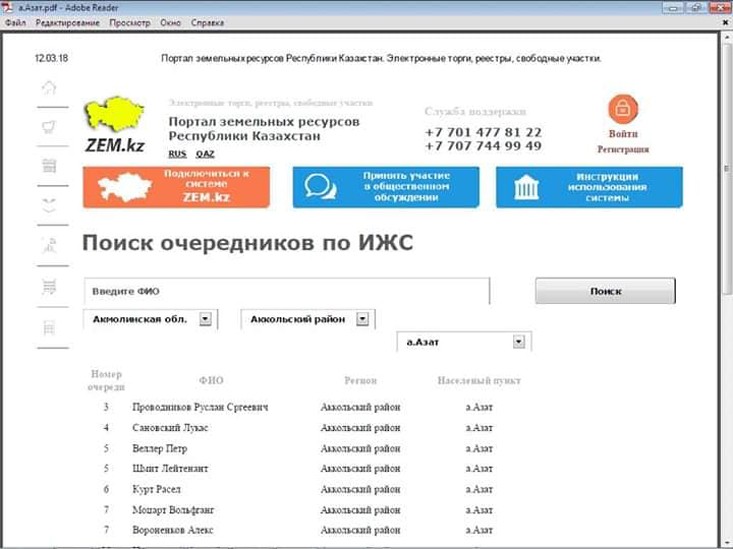Click the orange lock icon above Войти

[x=622, y=109]
